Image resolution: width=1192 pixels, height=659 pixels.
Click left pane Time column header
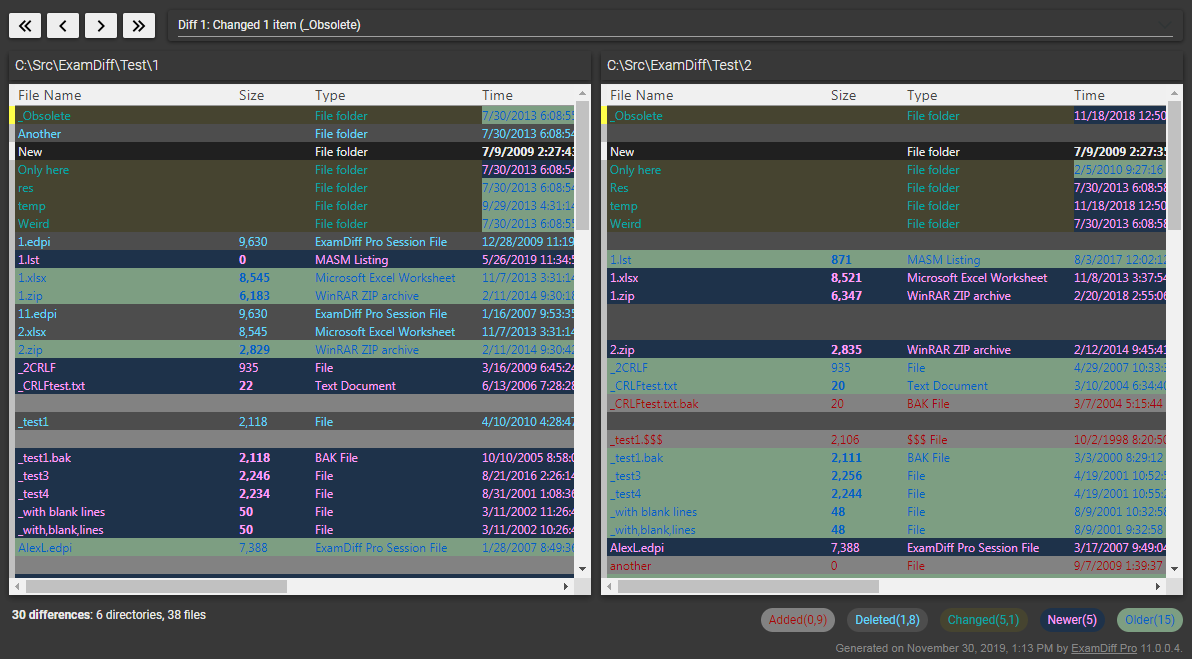coord(497,95)
